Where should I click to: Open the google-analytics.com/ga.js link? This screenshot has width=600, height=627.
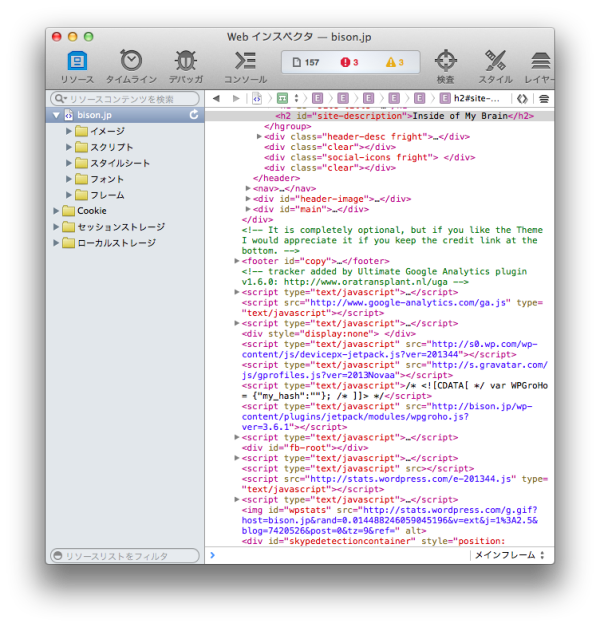tap(408, 303)
